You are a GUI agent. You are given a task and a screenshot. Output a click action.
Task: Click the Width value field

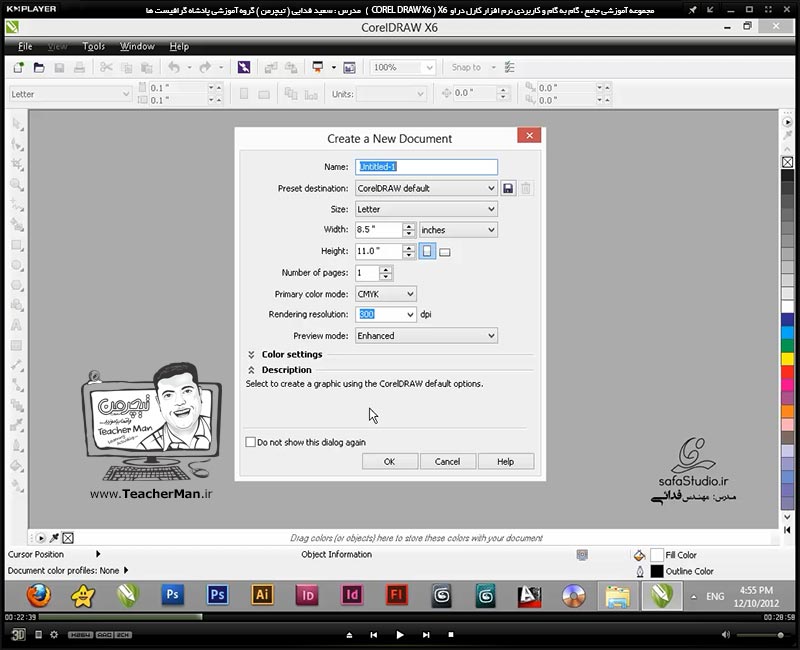point(379,230)
